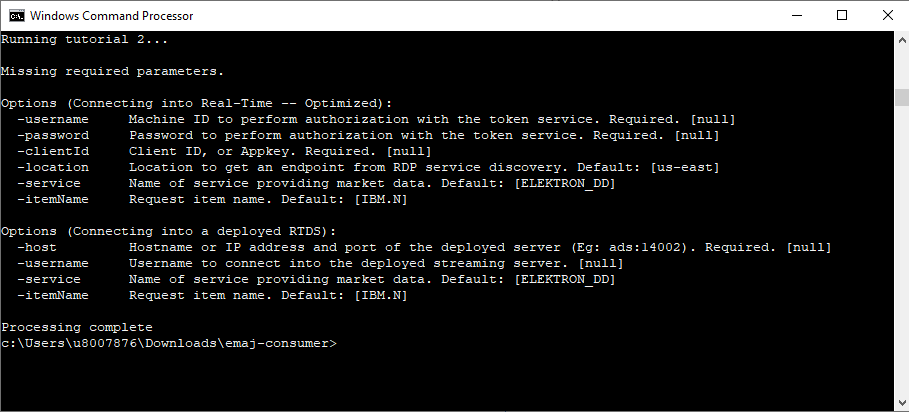This screenshot has width=909, height=412.
Task: Click the scrollbar down arrow
Action: [x=902, y=402]
